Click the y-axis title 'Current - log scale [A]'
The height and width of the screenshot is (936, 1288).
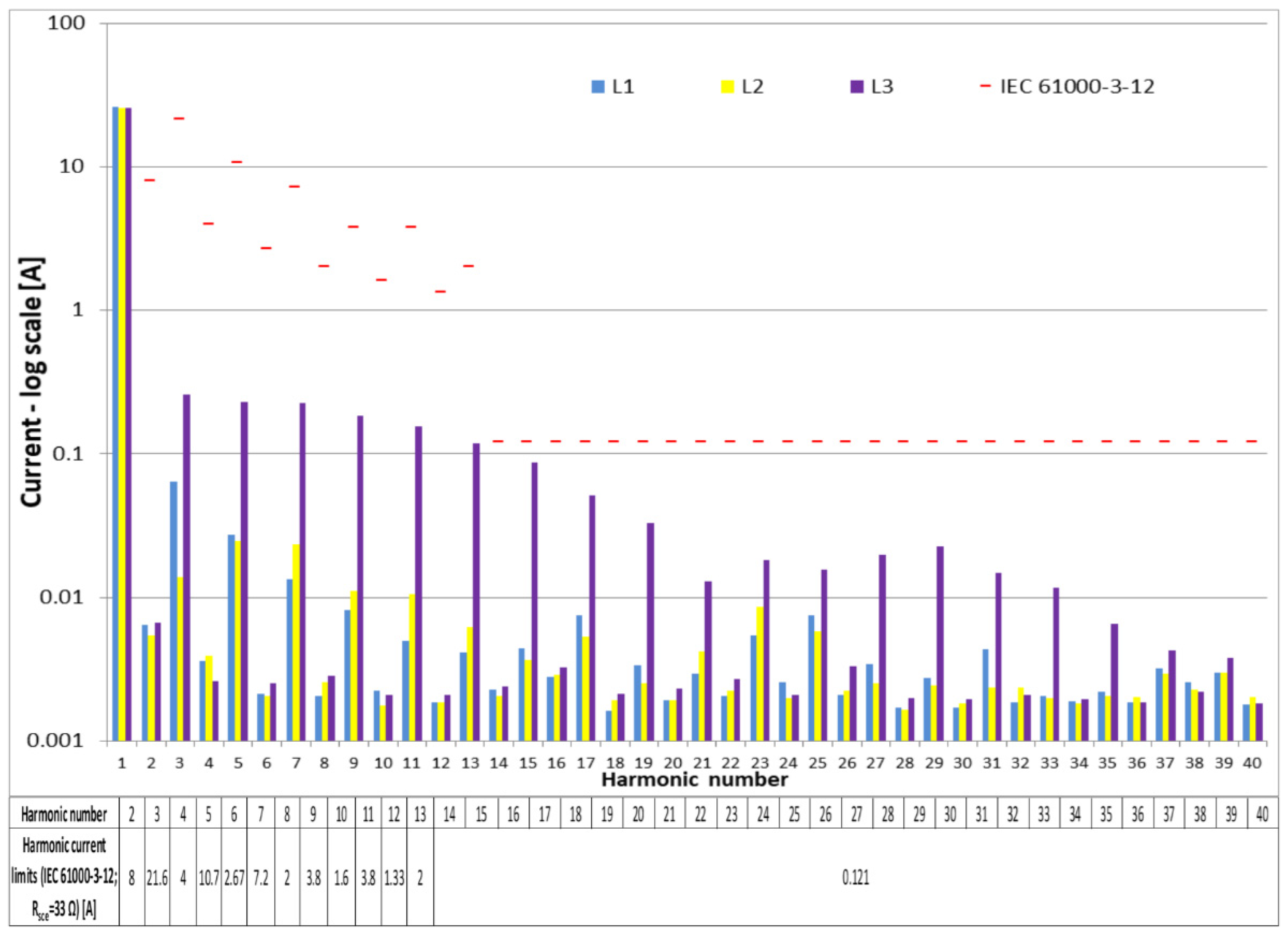point(32,381)
